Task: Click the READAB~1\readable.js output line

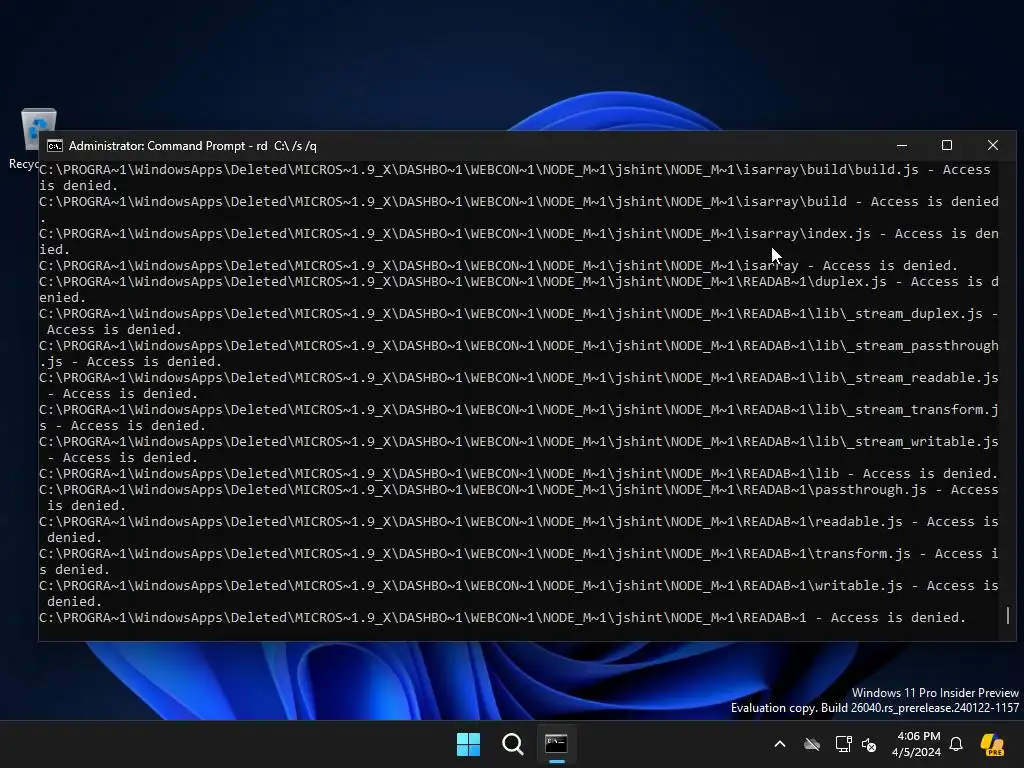Action: point(519,522)
